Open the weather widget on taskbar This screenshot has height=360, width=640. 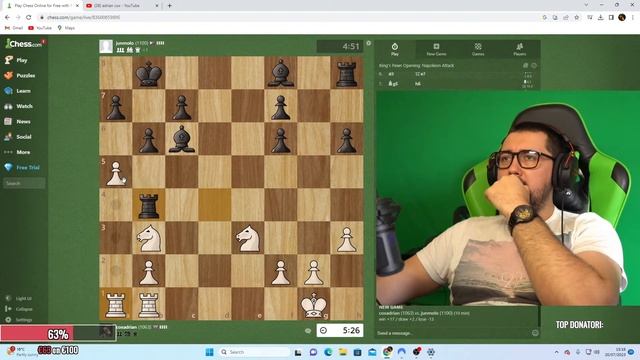(22, 352)
